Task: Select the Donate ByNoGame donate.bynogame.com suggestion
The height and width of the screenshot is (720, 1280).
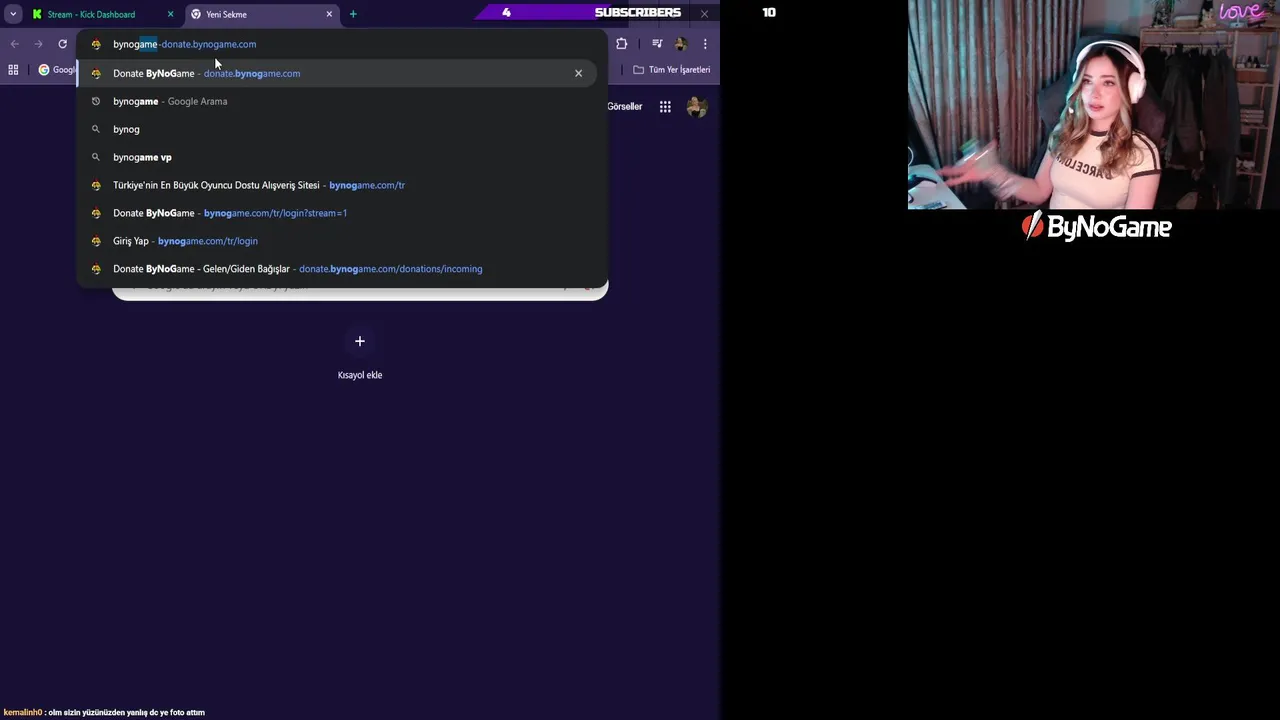Action: (336, 73)
